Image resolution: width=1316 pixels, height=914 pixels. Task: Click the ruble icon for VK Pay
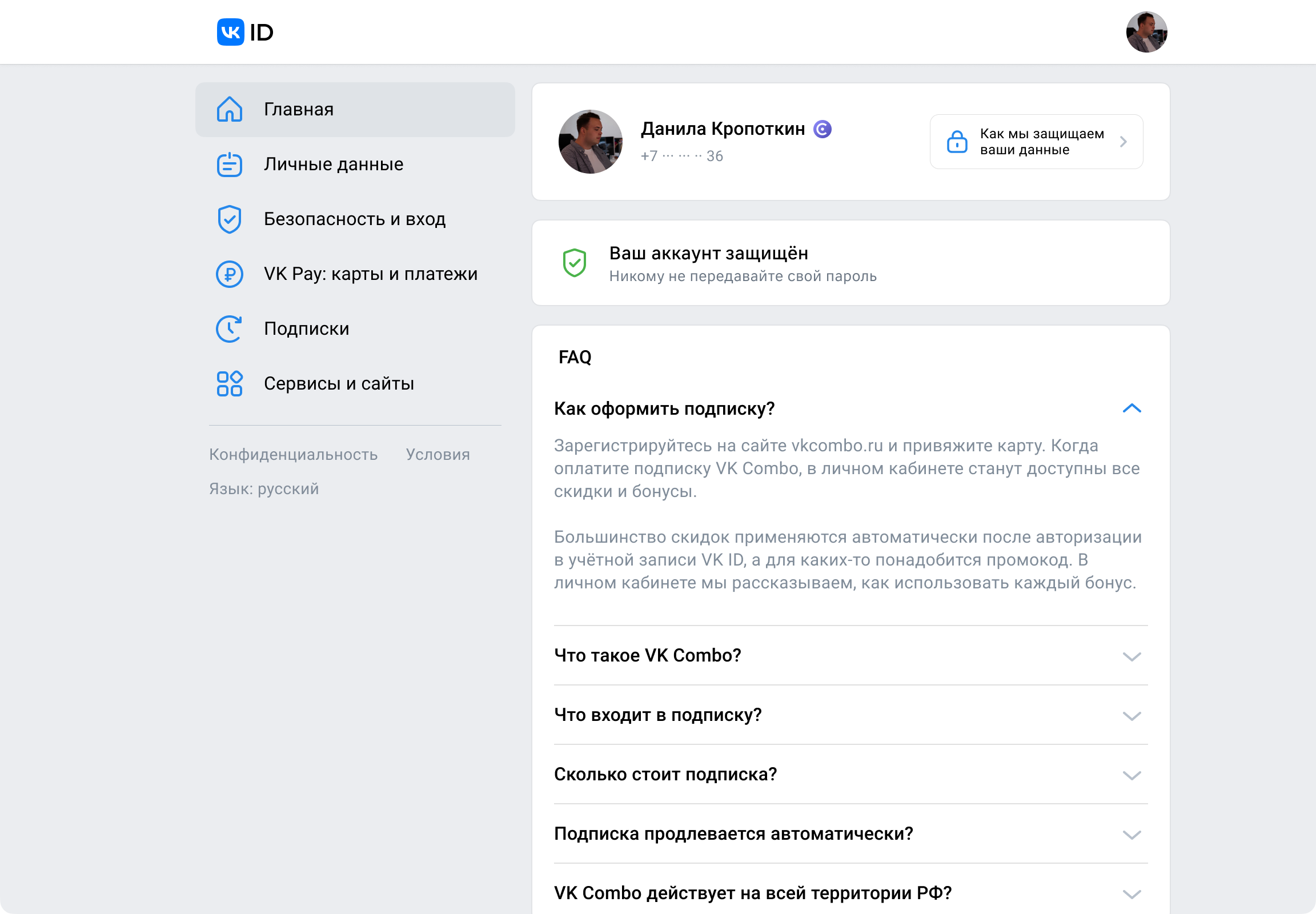tap(230, 274)
